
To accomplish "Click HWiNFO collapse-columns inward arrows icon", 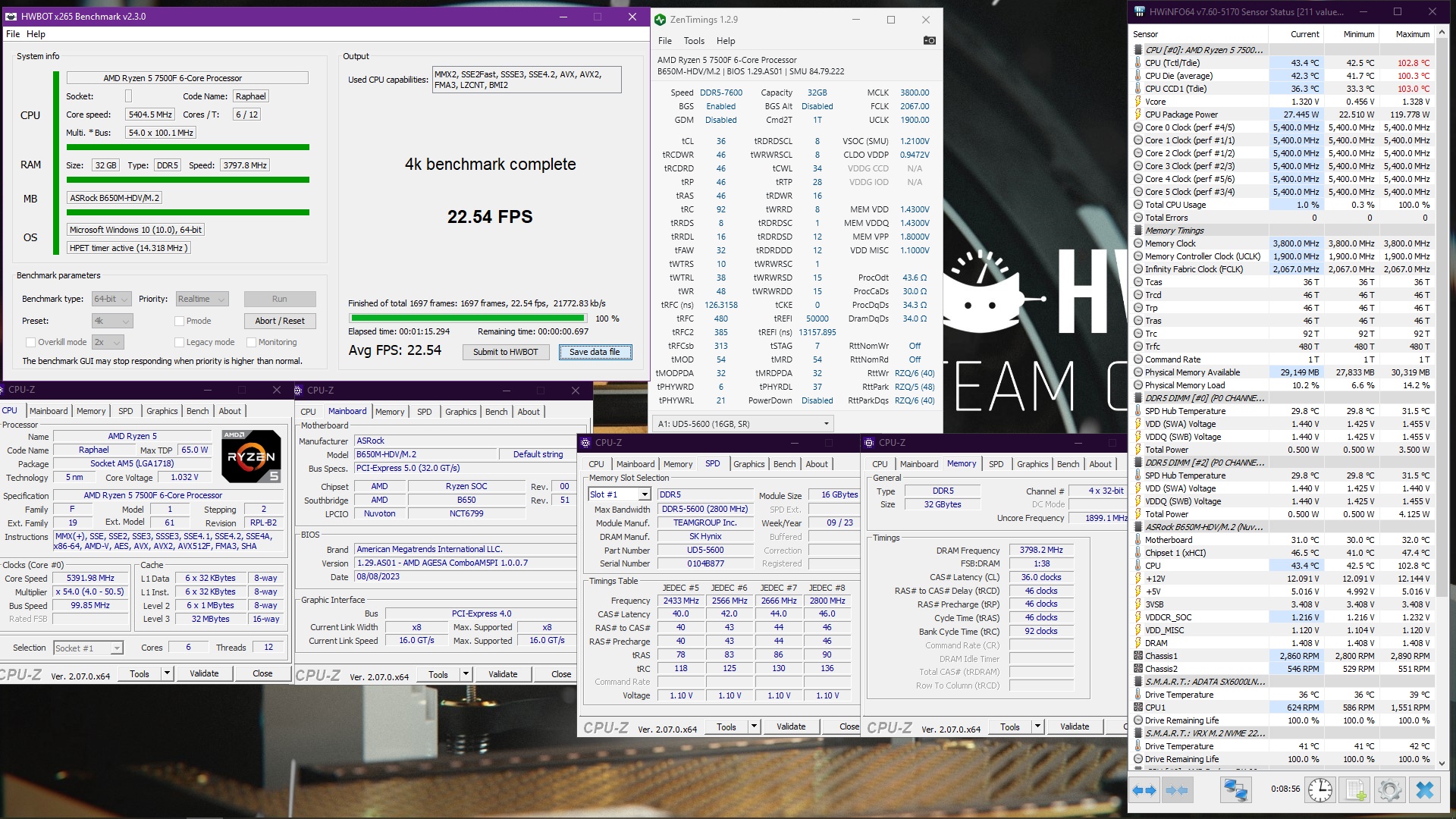I will click(x=1177, y=790).
